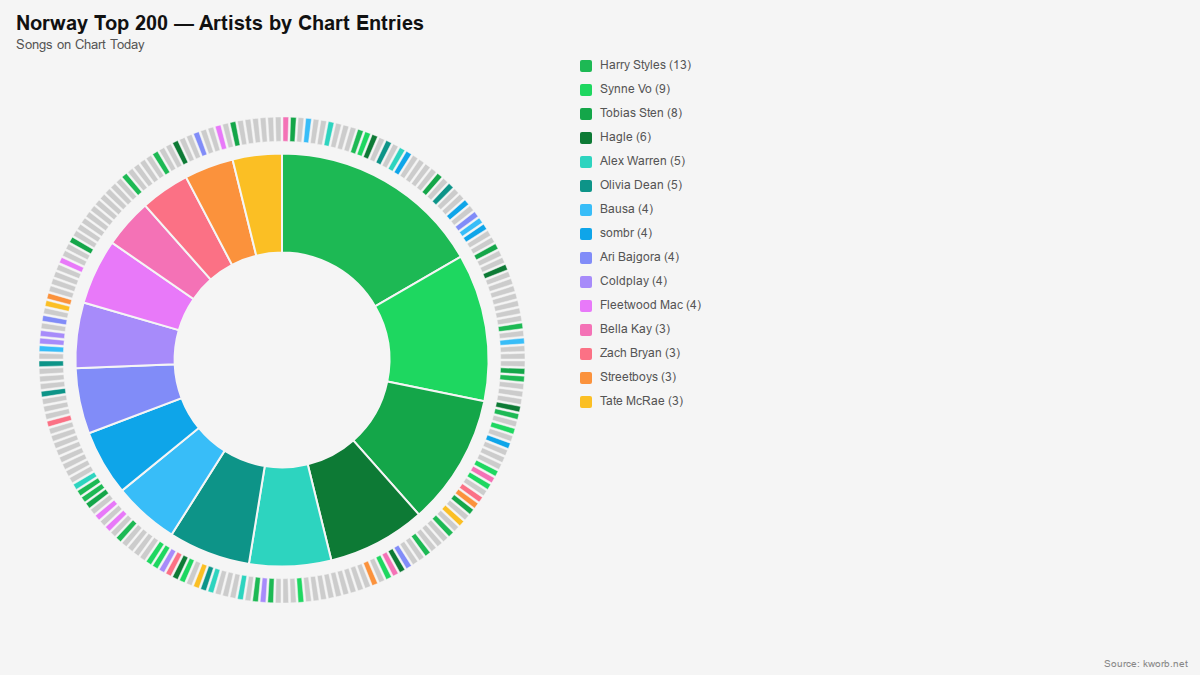Open the "Source: kworb.net" attribution
The width and height of the screenshot is (1200, 675).
[1145, 664]
